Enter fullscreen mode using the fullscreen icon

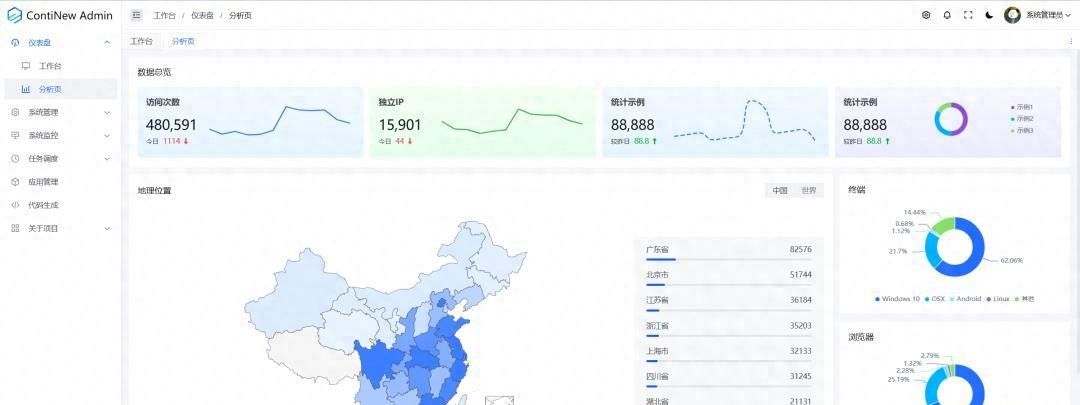[968, 15]
